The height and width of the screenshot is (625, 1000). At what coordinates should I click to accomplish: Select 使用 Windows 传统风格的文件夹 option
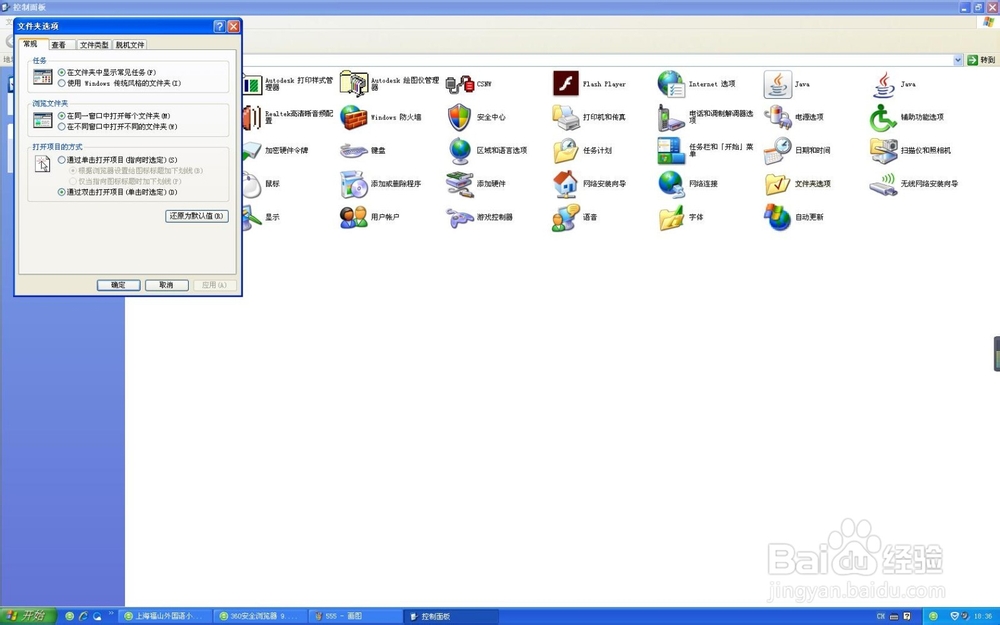(x=62, y=84)
